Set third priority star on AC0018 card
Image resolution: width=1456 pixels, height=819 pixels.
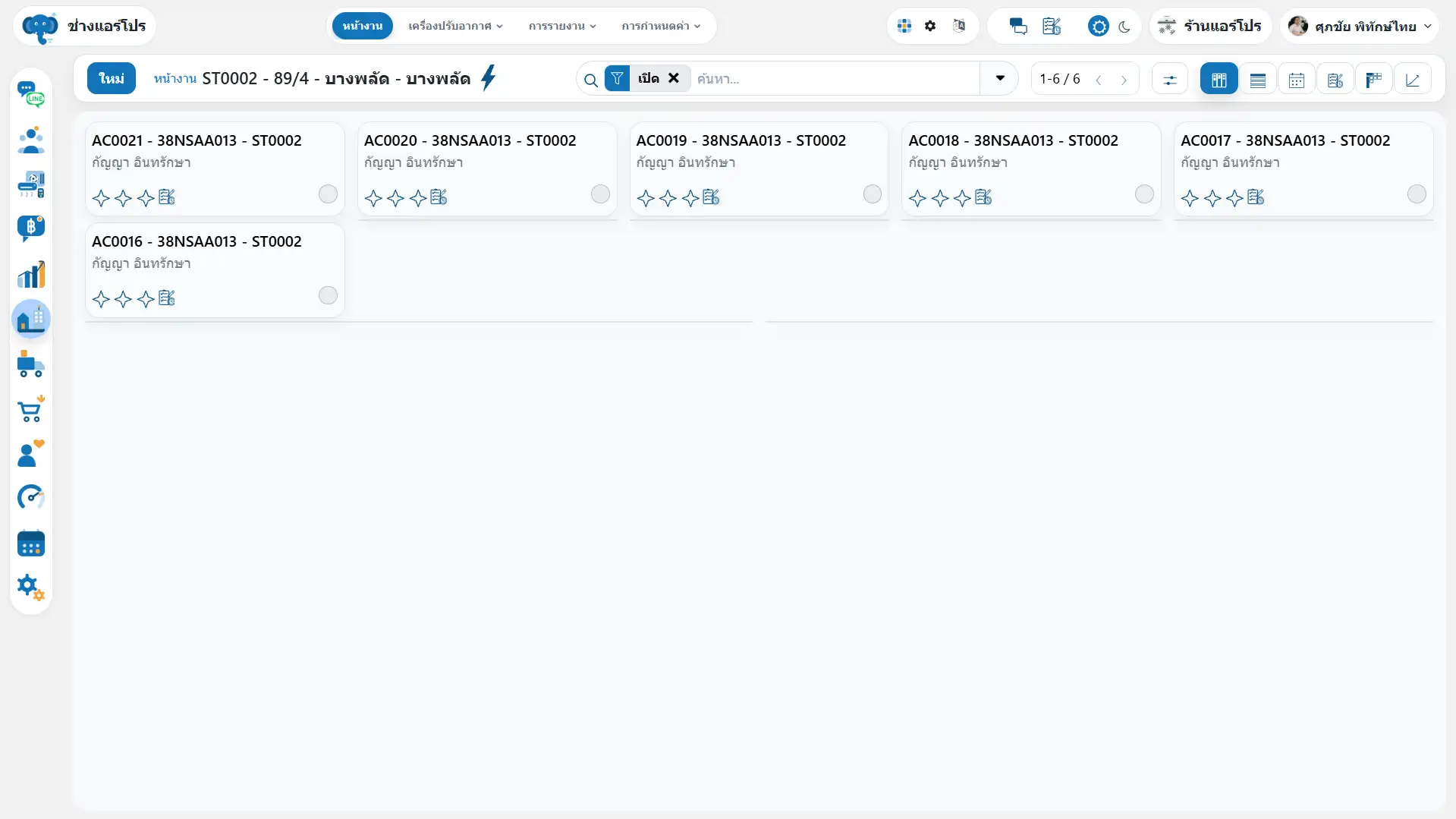962,198
